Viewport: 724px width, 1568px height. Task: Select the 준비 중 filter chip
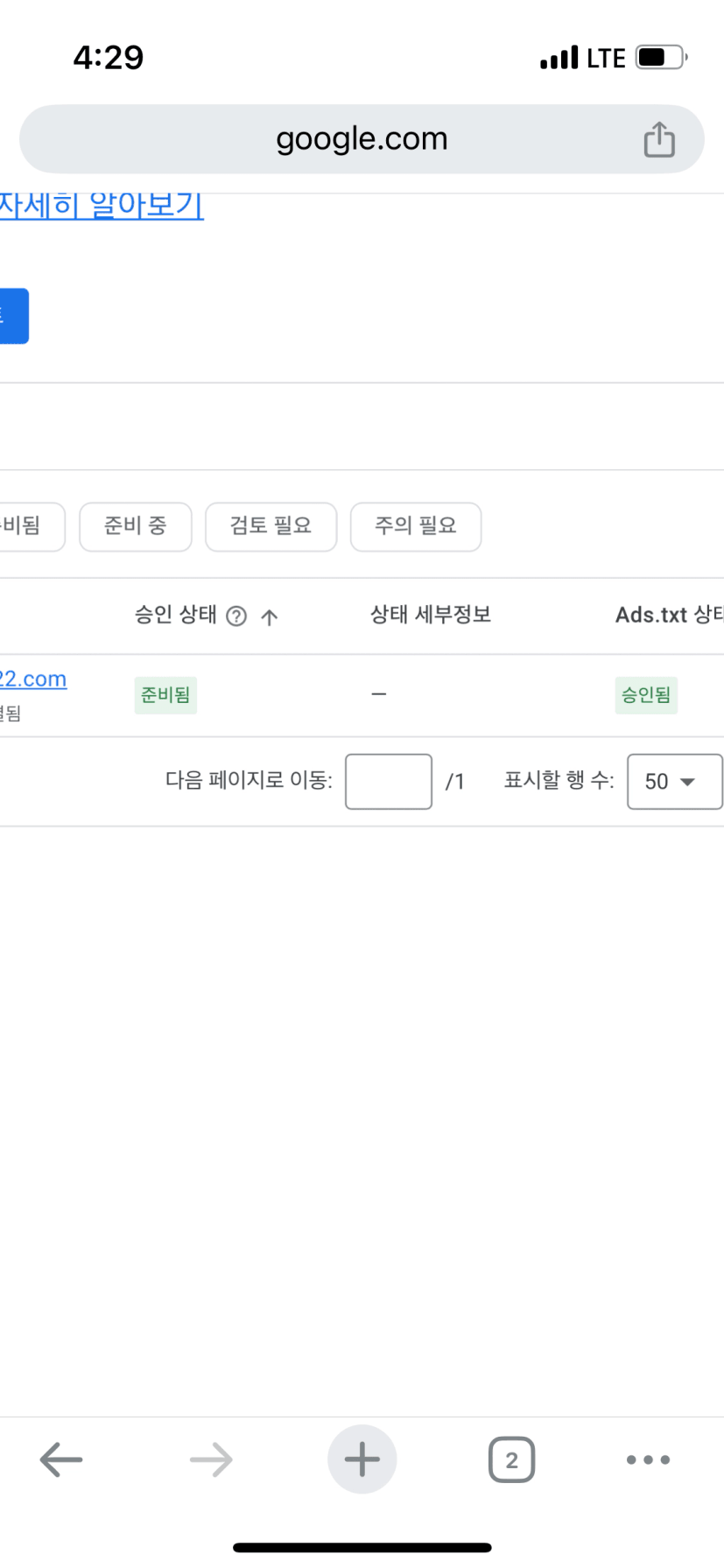(x=136, y=526)
